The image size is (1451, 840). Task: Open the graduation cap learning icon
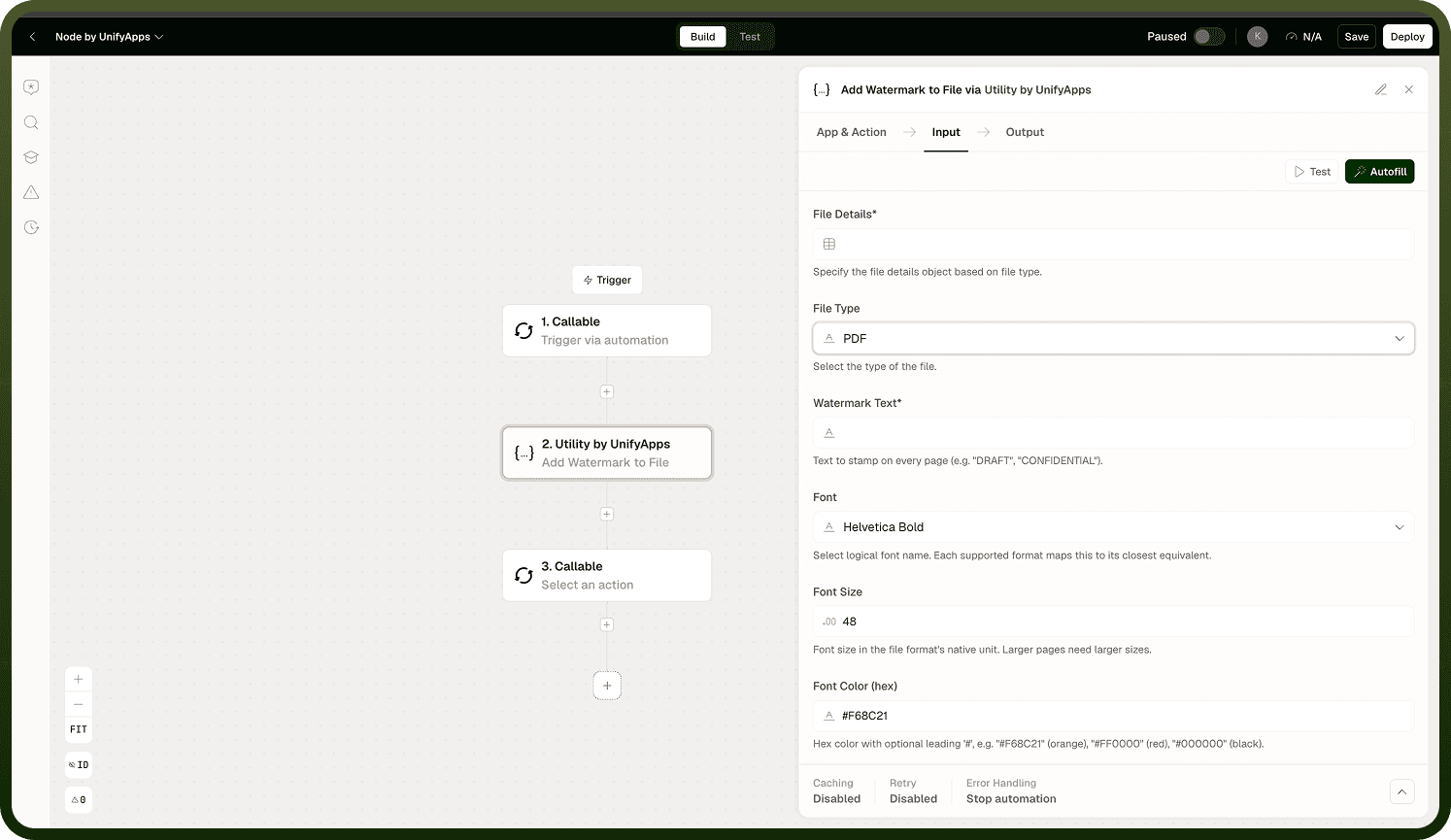click(x=31, y=157)
